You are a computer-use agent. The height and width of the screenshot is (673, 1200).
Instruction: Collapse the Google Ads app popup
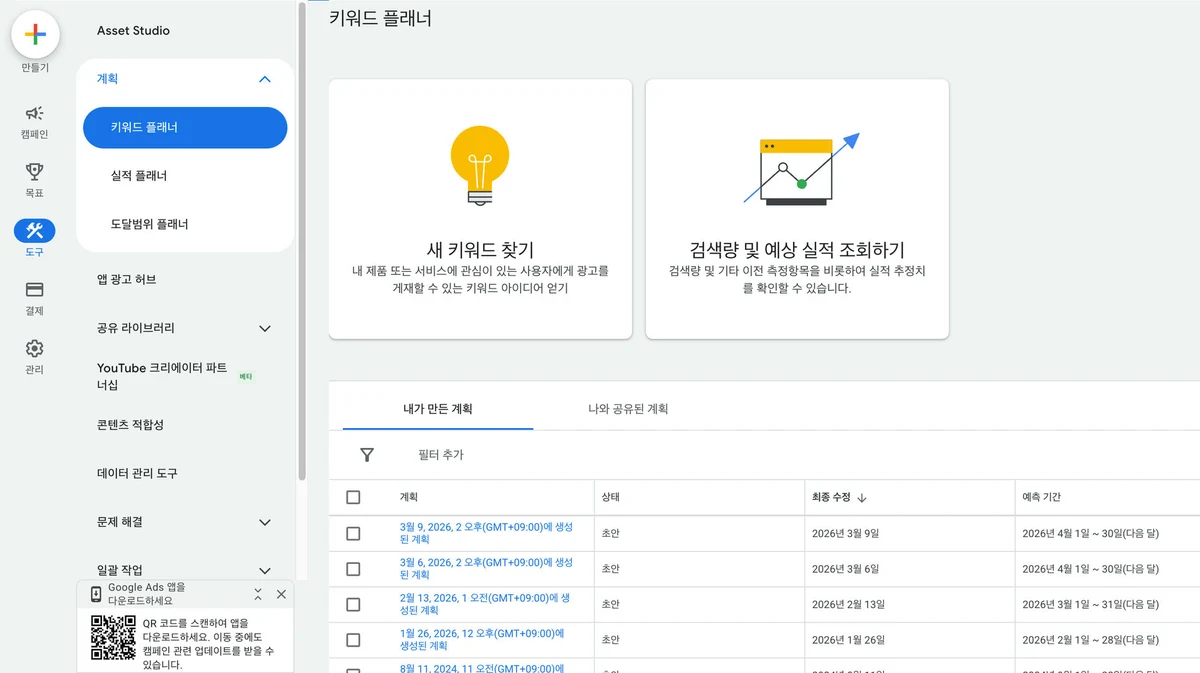(x=258, y=594)
